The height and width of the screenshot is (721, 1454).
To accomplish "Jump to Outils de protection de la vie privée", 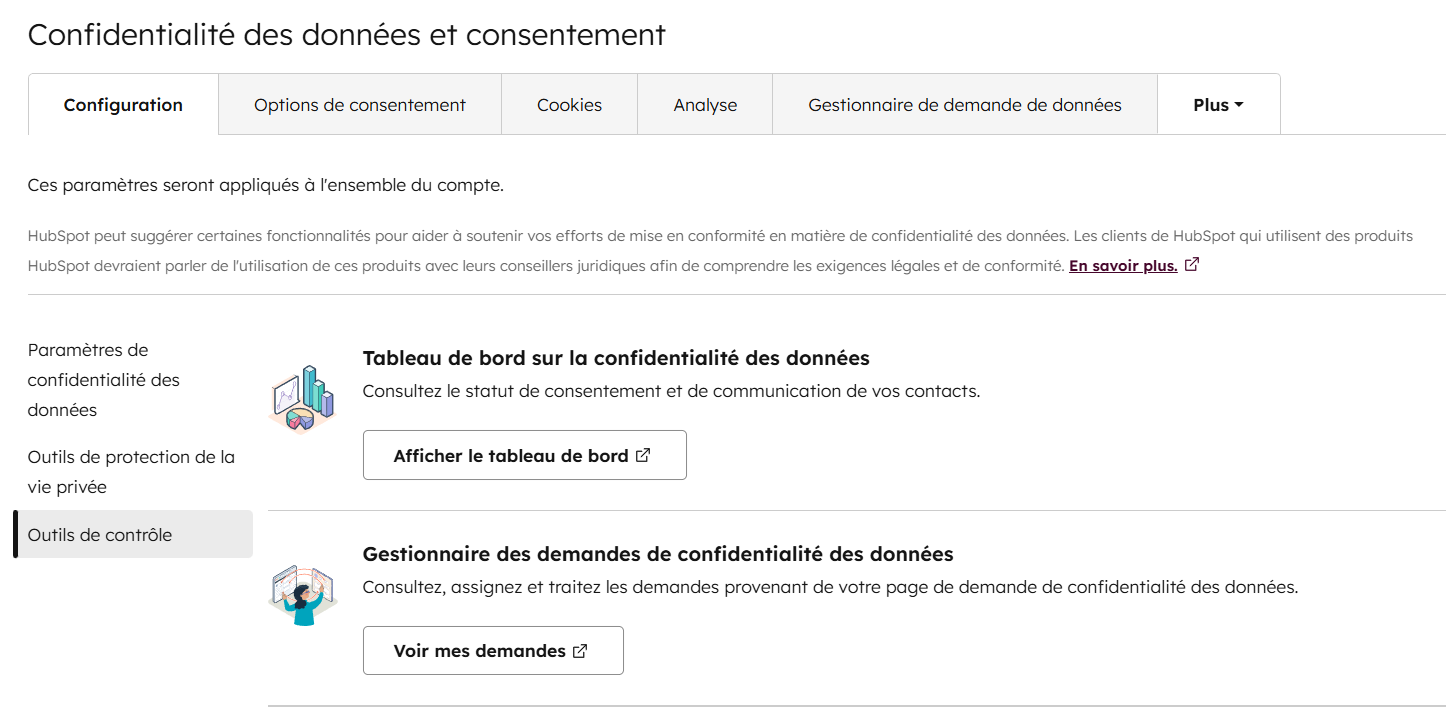I will pos(131,472).
